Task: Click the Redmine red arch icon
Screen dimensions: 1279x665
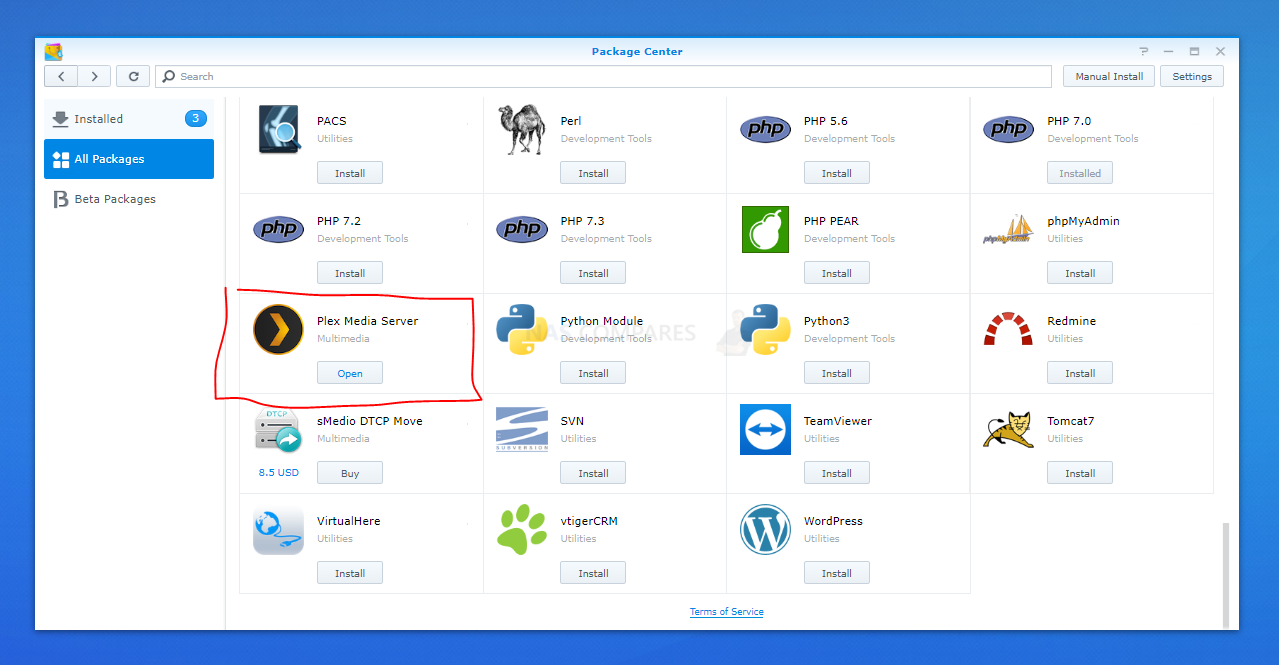Action: [1008, 329]
